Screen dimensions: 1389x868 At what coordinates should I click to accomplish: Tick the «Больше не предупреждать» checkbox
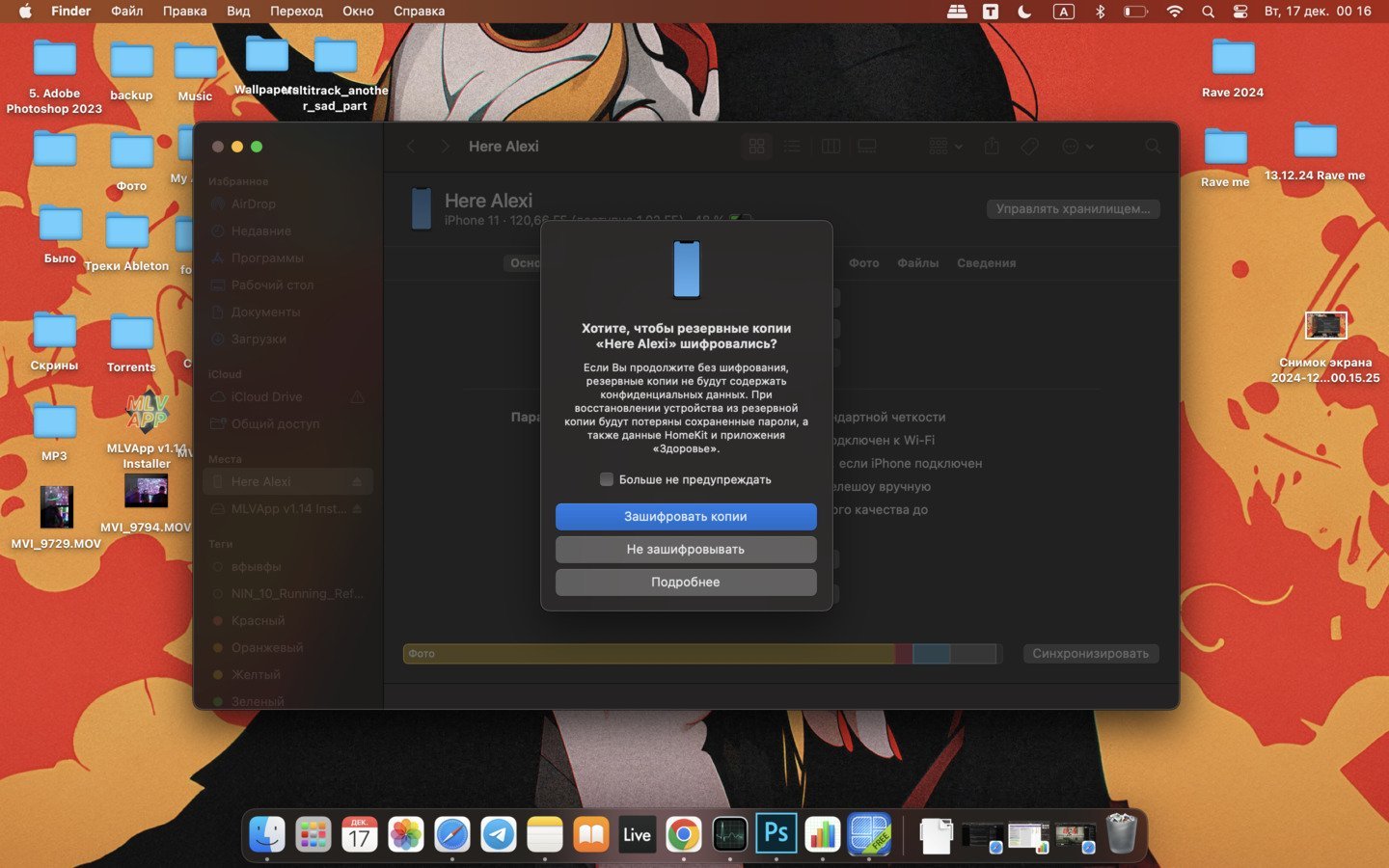607,479
